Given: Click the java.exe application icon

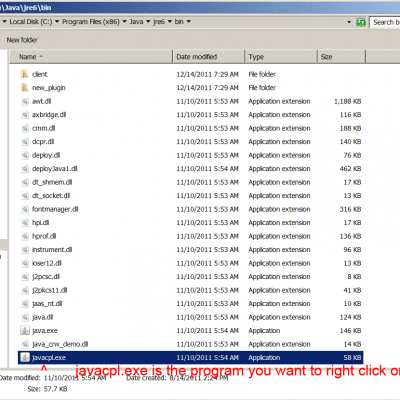Looking at the screenshot, I should tap(25, 330).
